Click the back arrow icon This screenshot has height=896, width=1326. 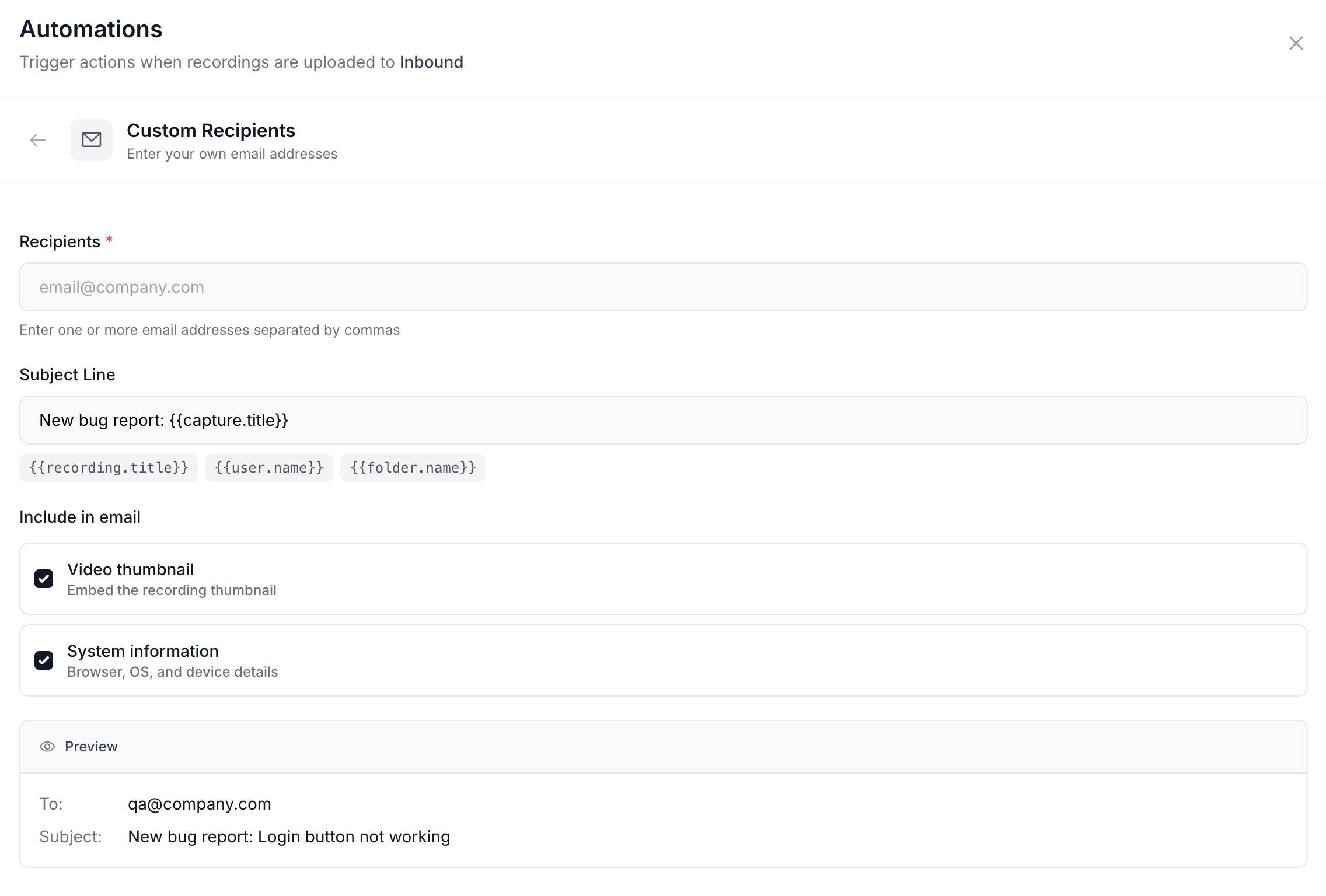point(38,140)
